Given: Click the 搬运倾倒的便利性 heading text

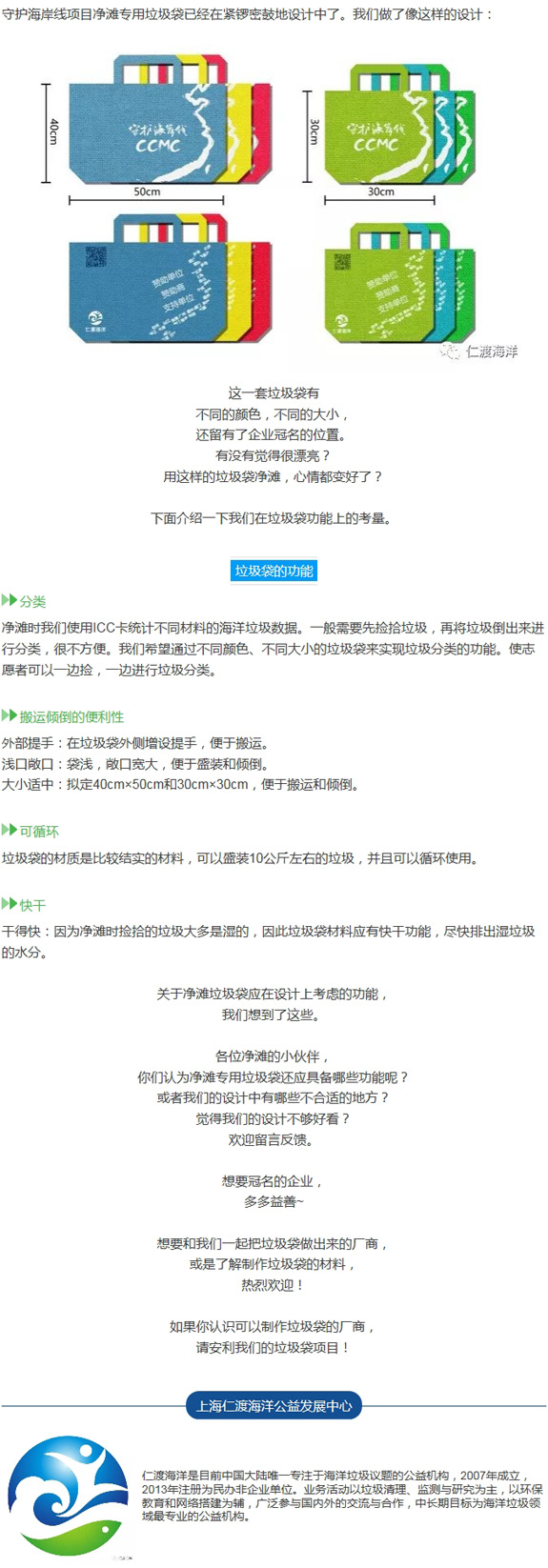Looking at the screenshot, I should click(71, 716).
